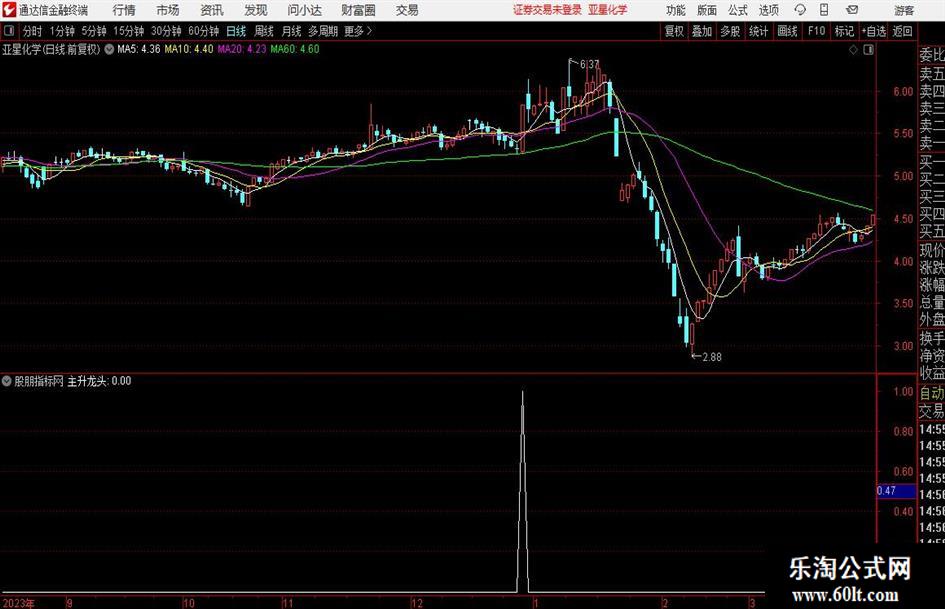Click the 2.88 low price label

coord(712,357)
